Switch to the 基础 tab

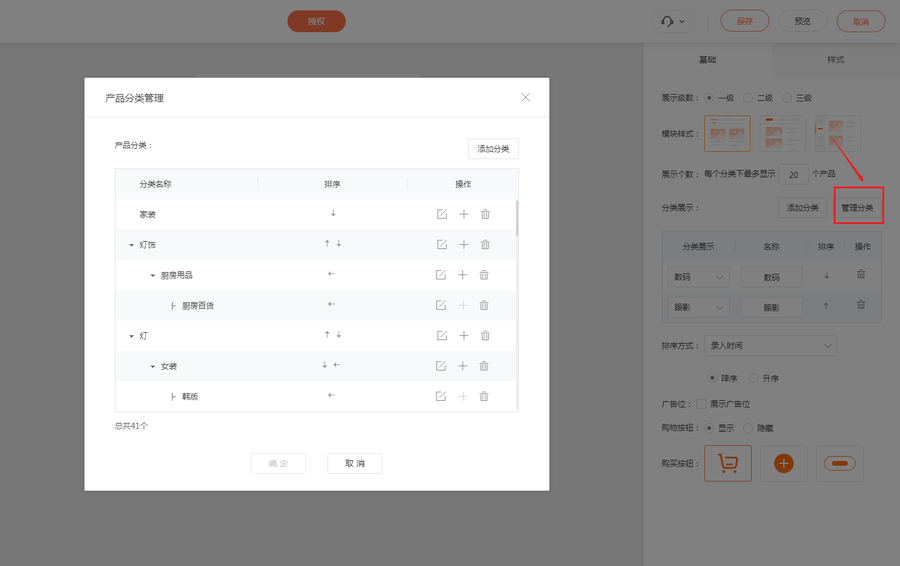pos(707,60)
